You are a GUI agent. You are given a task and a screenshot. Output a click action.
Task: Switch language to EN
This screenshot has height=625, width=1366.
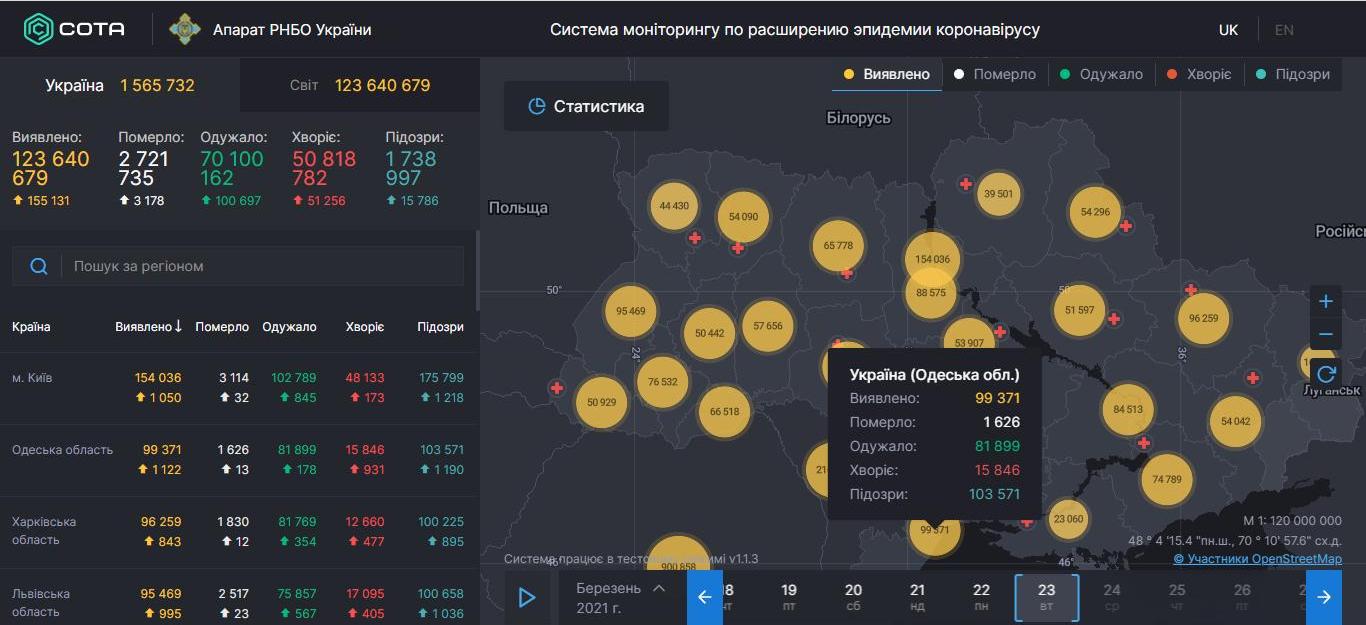(1284, 30)
